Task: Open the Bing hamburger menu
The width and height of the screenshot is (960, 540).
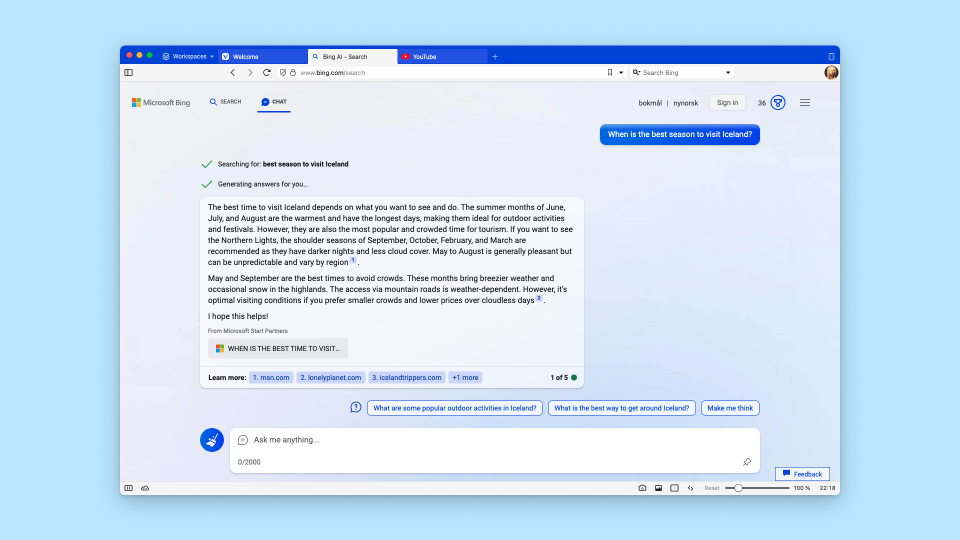Action: [x=804, y=103]
